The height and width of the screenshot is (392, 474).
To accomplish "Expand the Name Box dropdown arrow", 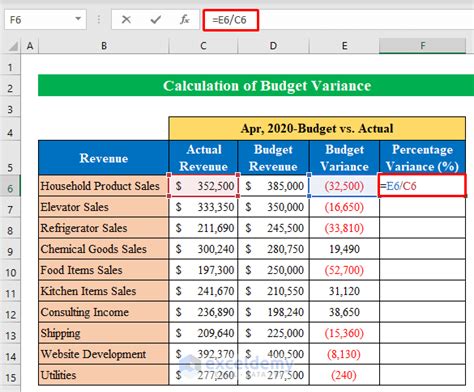I will tap(78, 19).
